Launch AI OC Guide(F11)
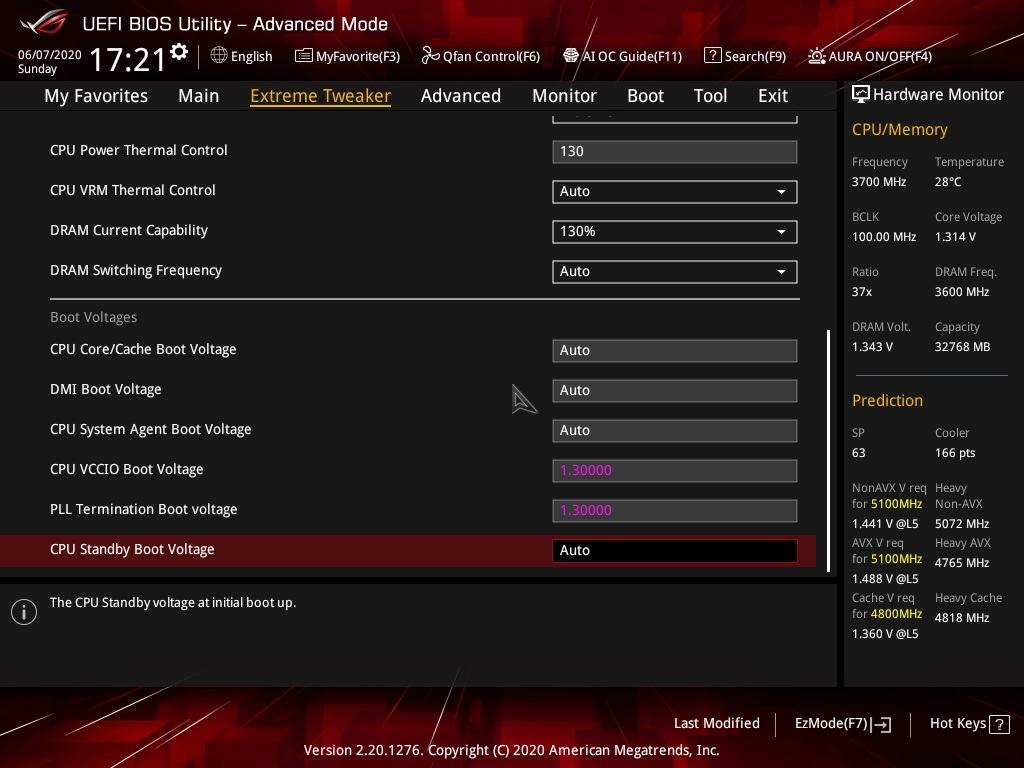 click(x=622, y=56)
